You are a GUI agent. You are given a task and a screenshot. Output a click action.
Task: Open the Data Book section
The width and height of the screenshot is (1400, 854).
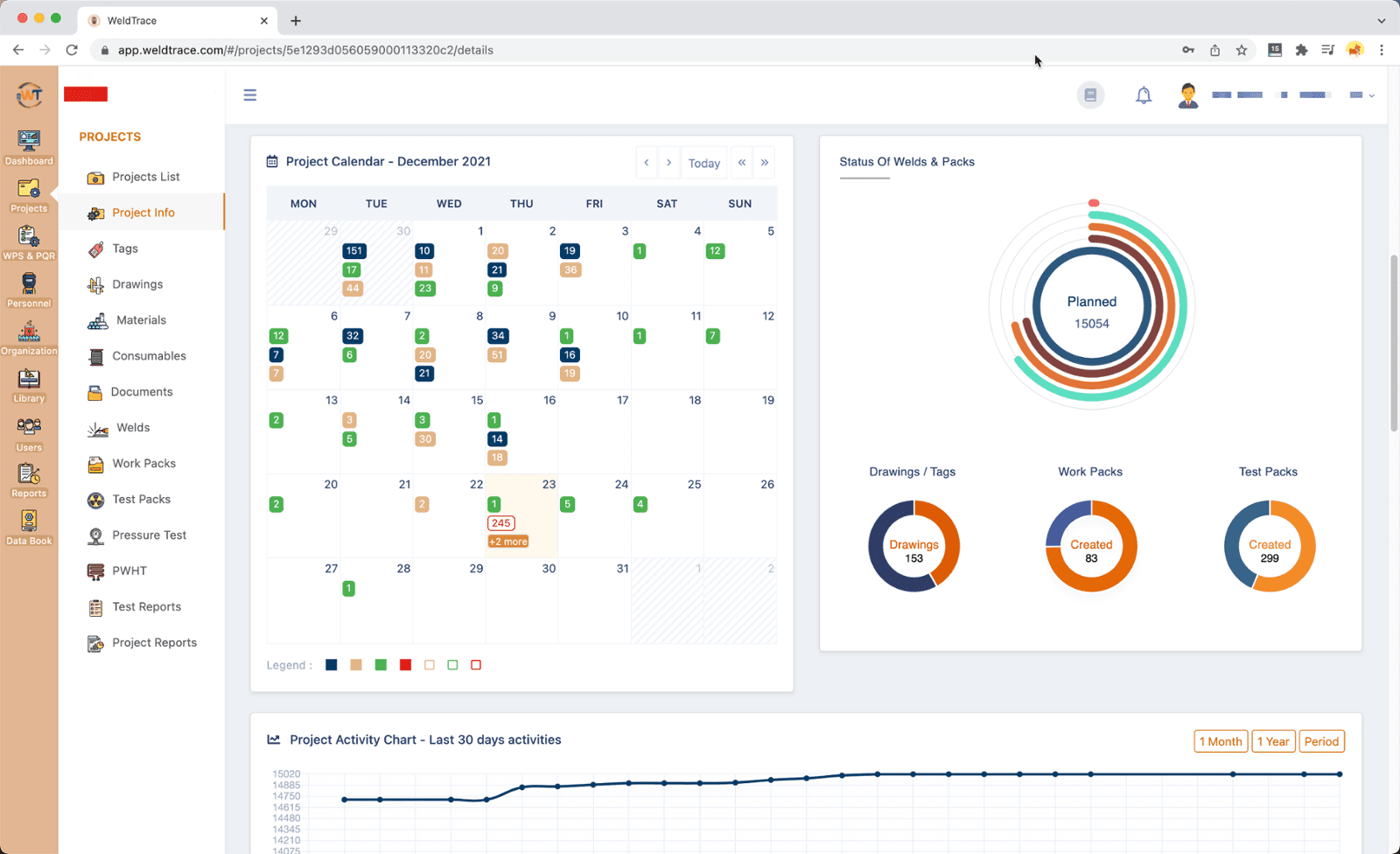(x=29, y=526)
